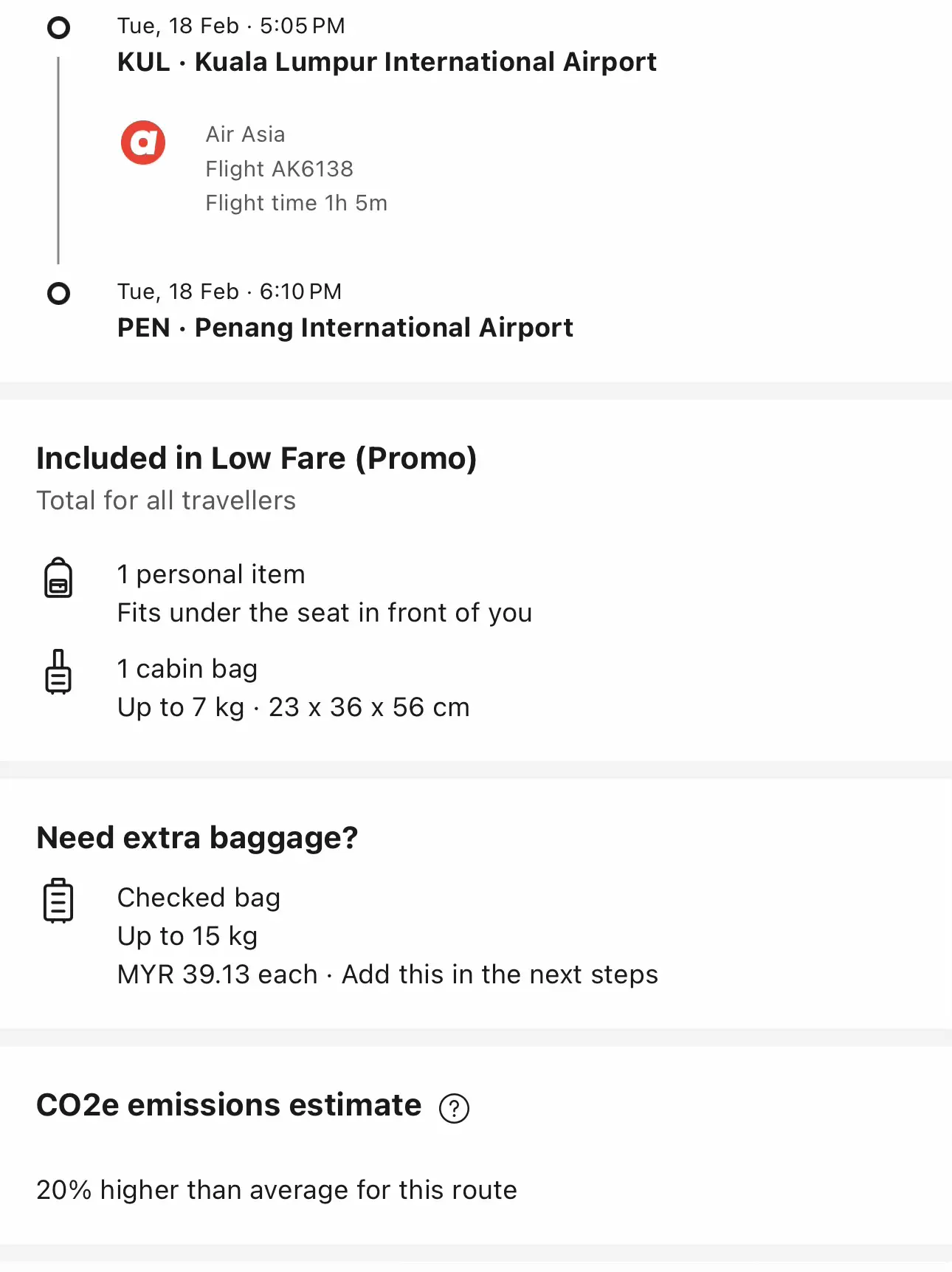The width and height of the screenshot is (952, 1272).
Task: Select Penang International Airport heading
Action: (x=345, y=328)
